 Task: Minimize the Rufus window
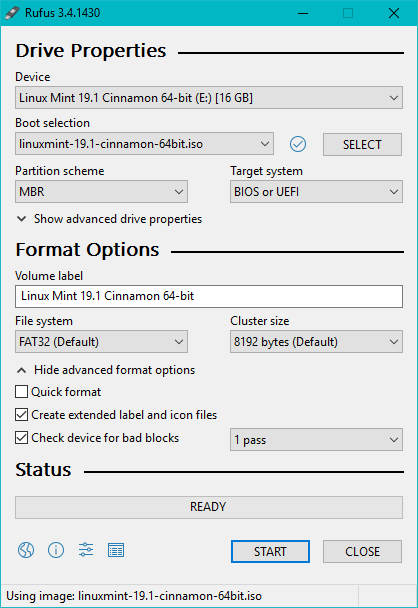[303, 13]
